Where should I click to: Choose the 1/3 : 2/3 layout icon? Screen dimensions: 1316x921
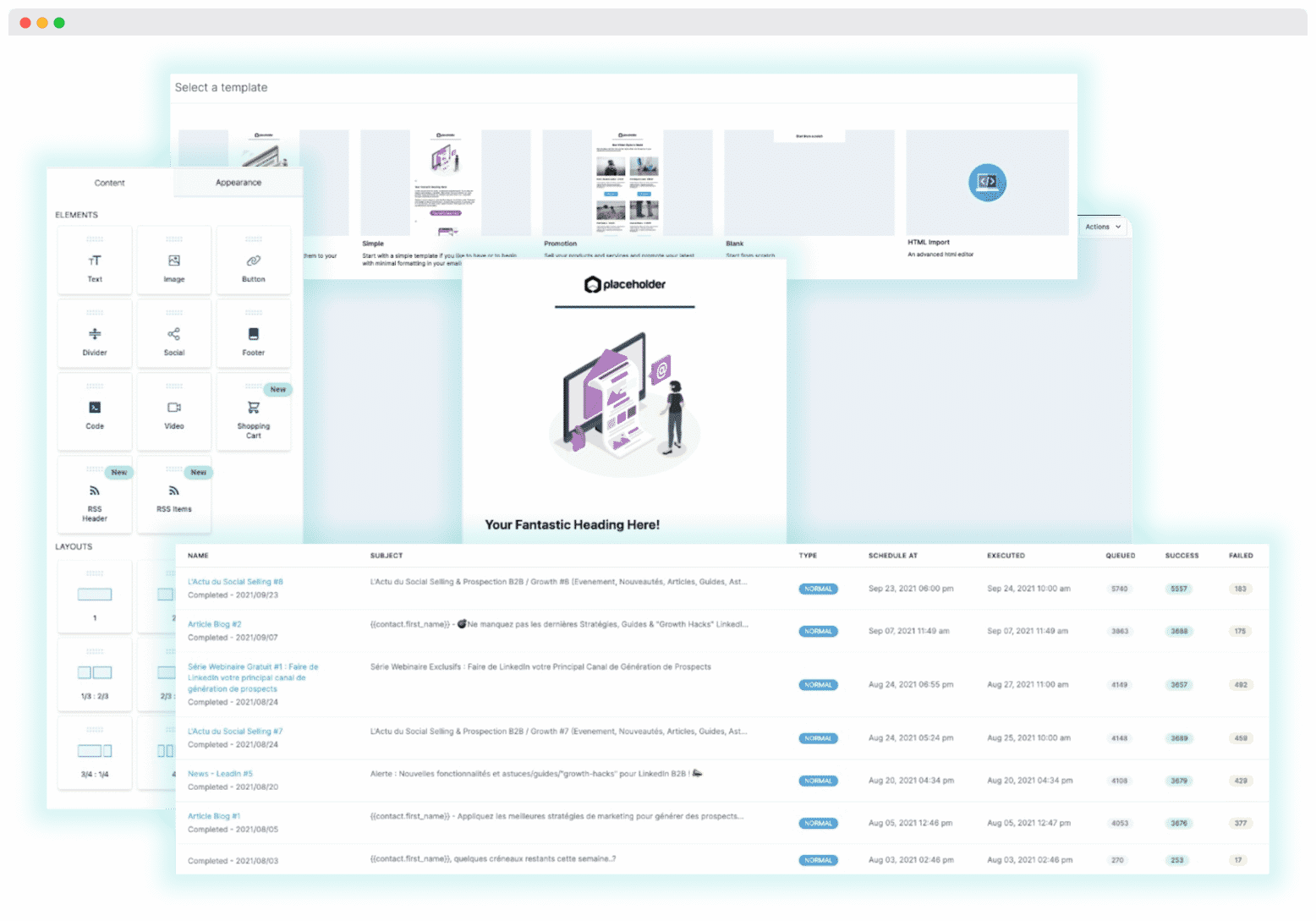tap(95, 672)
